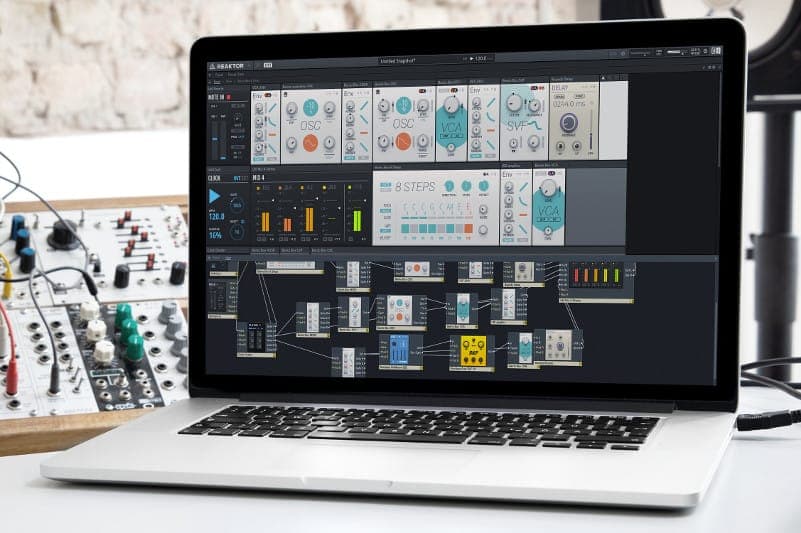801x533 pixels.
Task: Click the BPM value 120.0 in the CLK block
Action: [217, 217]
